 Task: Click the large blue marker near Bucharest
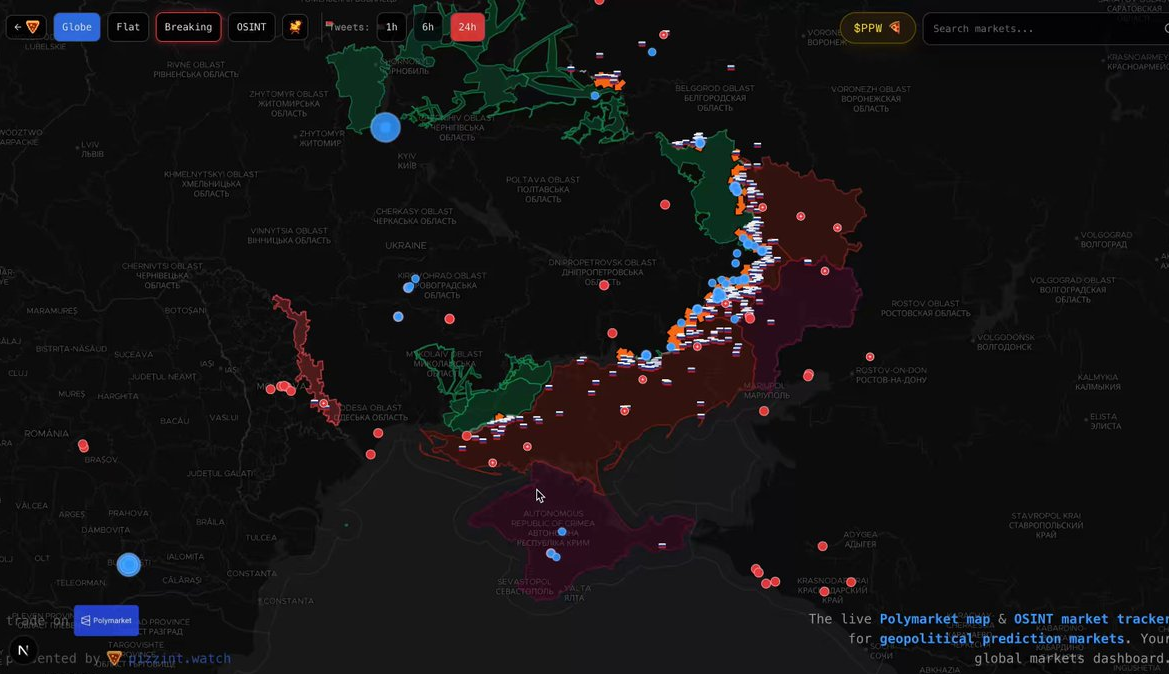click(128, 565)
